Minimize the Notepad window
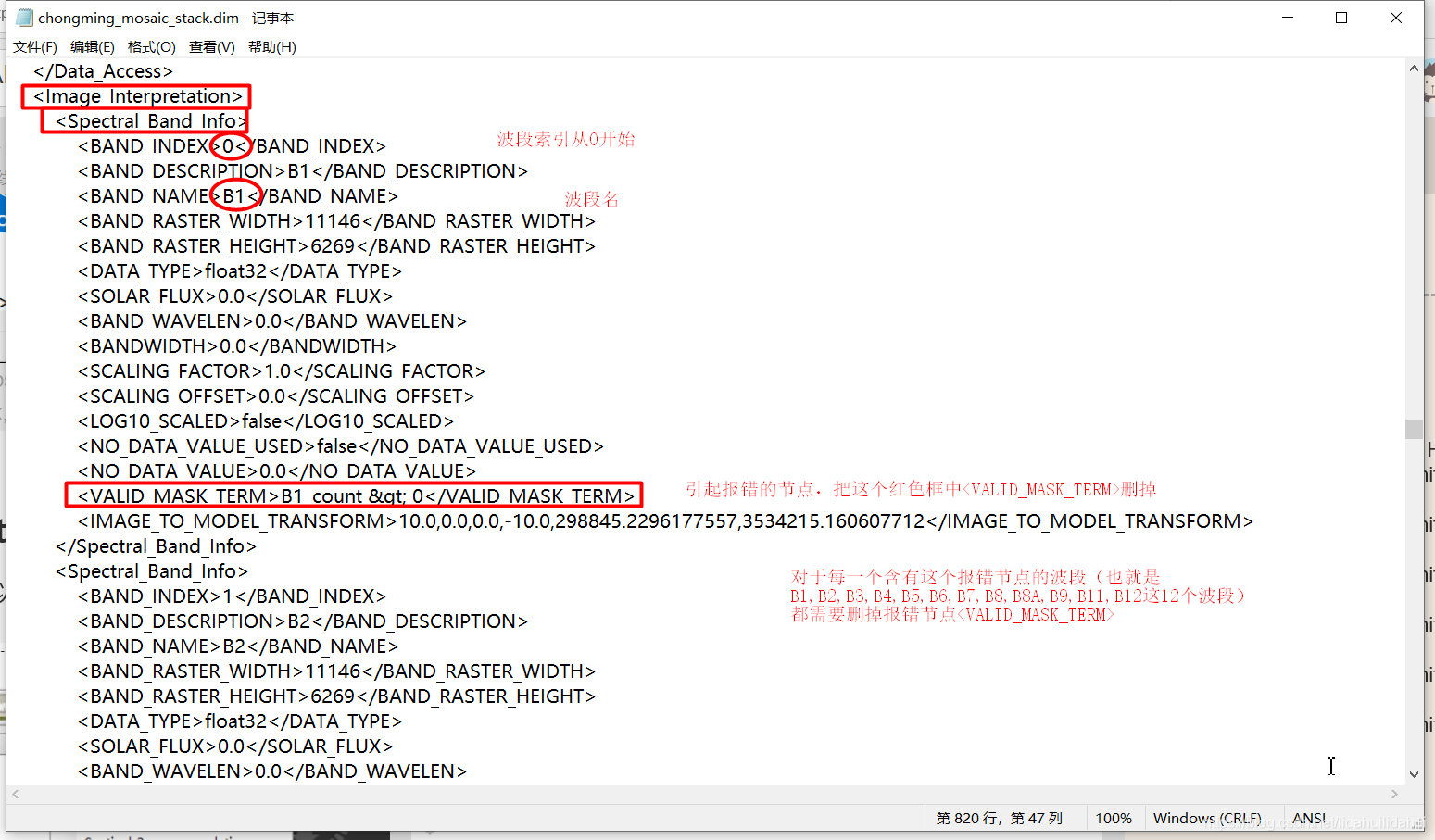This screenshot has height=840, width=1435. 1287,18
